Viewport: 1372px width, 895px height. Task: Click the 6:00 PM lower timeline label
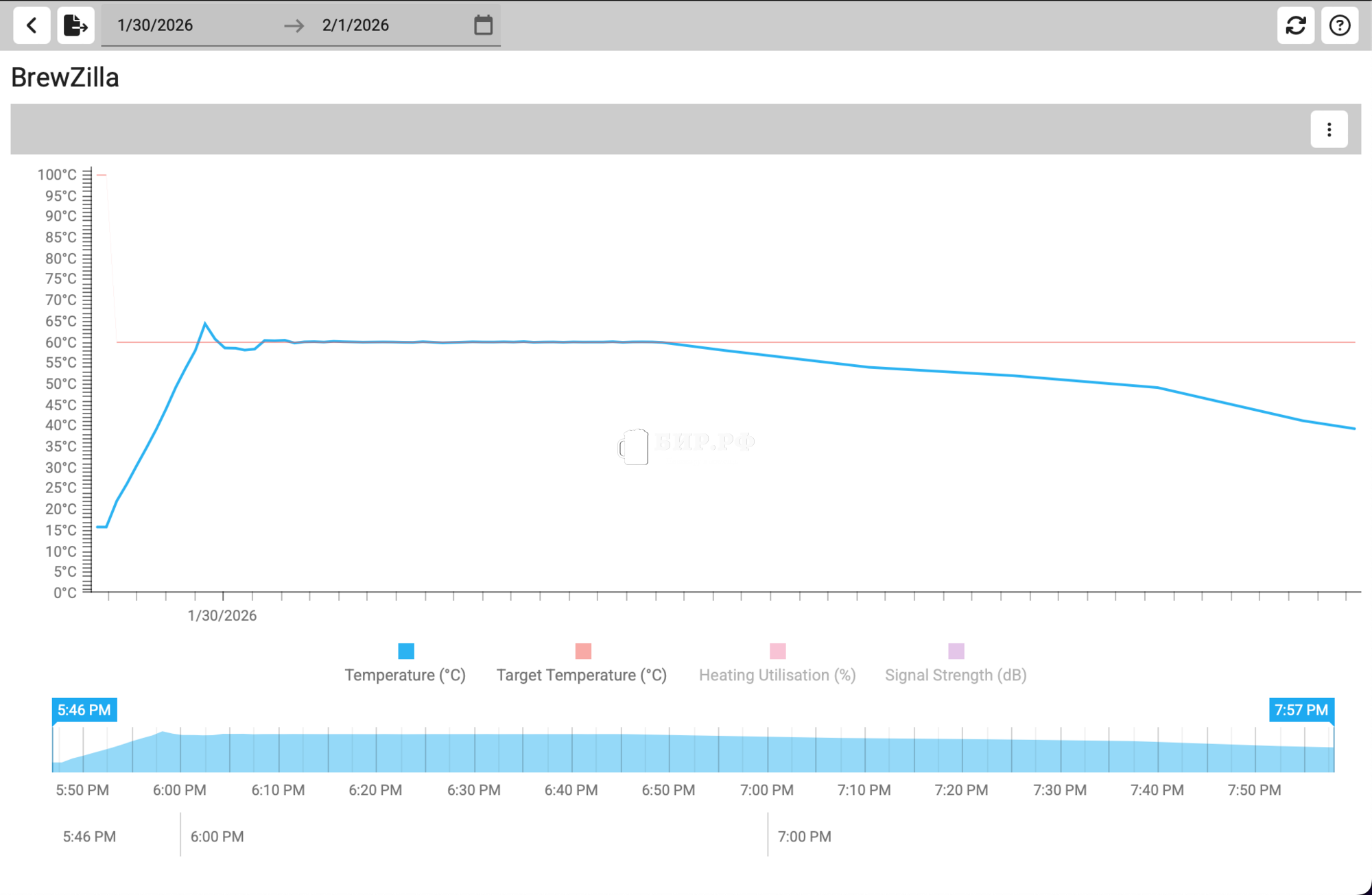pos(217,837)
